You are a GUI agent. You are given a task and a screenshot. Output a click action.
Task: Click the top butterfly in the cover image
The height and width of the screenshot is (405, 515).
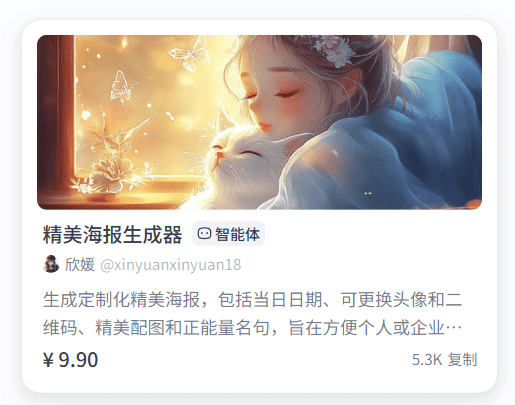pos(190,54)
